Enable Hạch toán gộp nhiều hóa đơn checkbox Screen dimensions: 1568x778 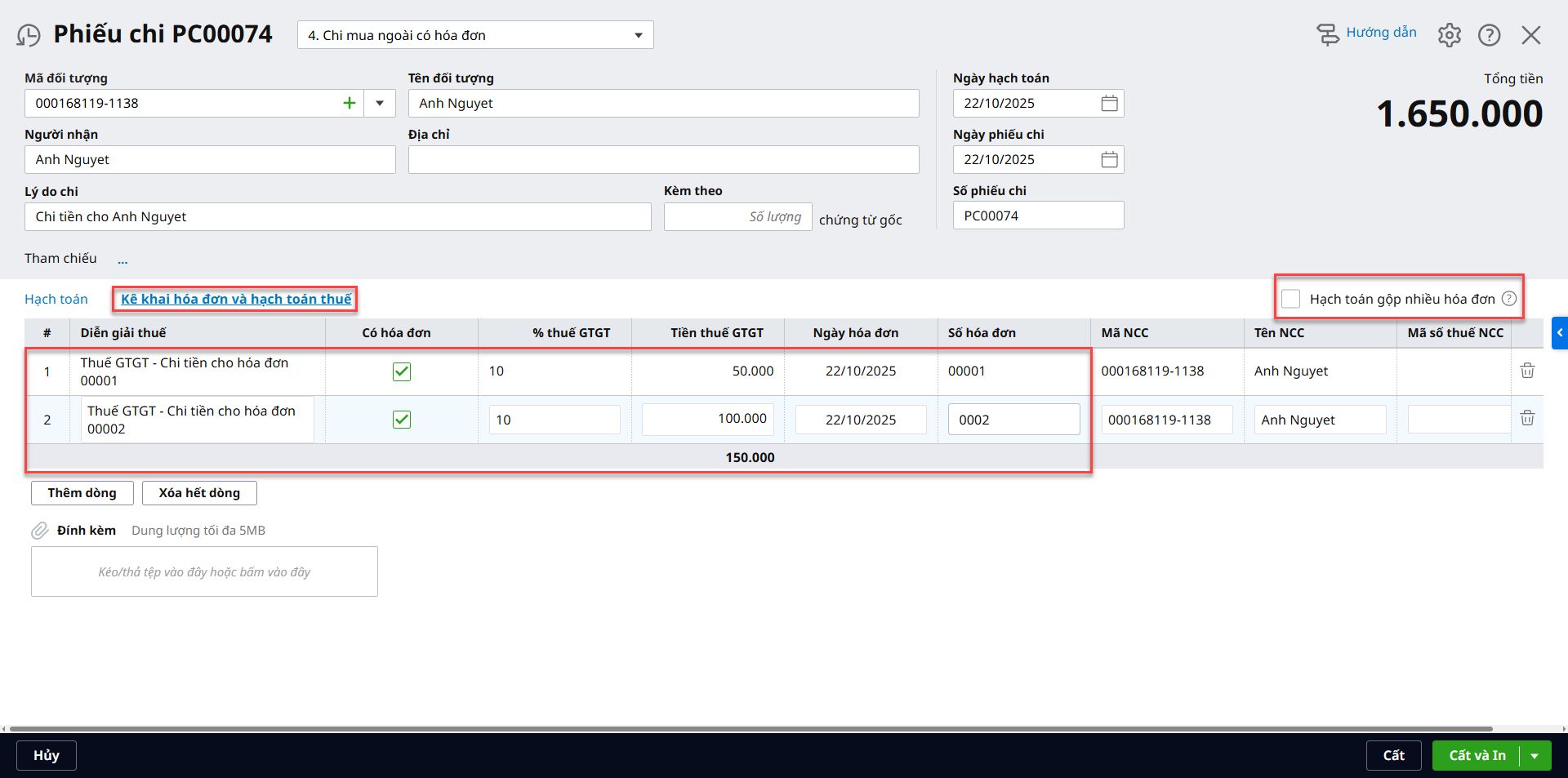click(1290, 299)
